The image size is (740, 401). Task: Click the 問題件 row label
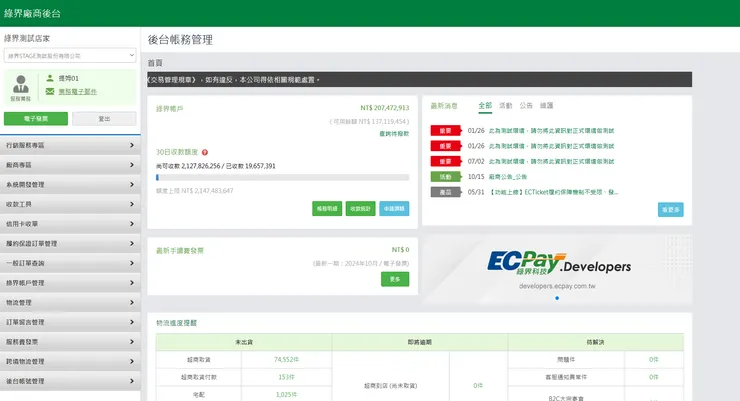coord(566,359)
